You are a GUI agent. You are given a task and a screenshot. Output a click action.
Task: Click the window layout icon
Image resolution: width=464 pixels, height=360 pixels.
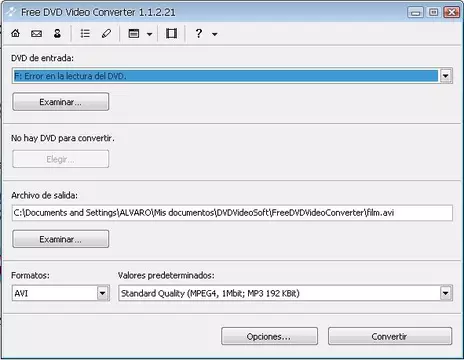point(134,33)
